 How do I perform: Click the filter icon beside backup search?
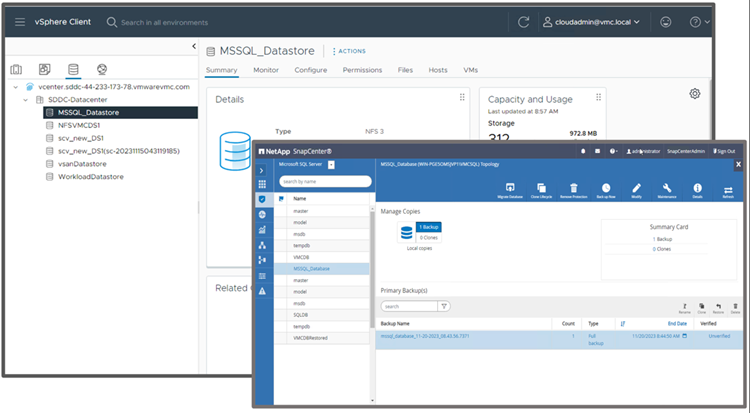pyautogui.click(x=444, y=306)
